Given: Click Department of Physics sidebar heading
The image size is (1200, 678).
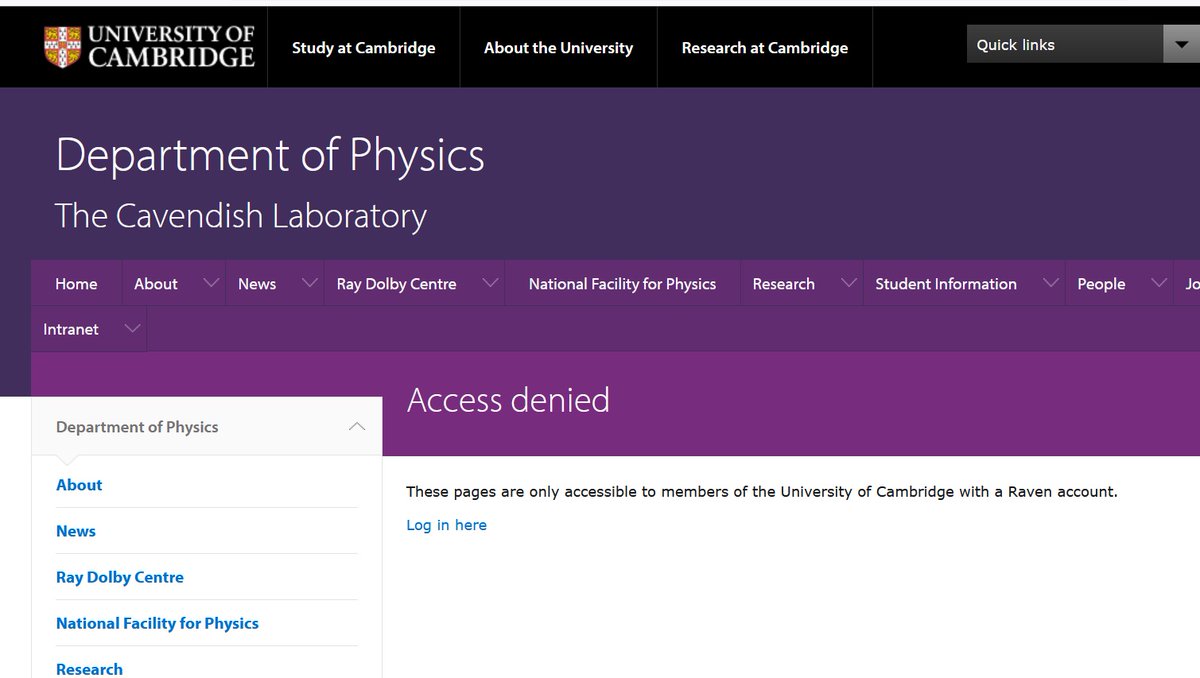Looking at the screenshot, I should [137, 427].
